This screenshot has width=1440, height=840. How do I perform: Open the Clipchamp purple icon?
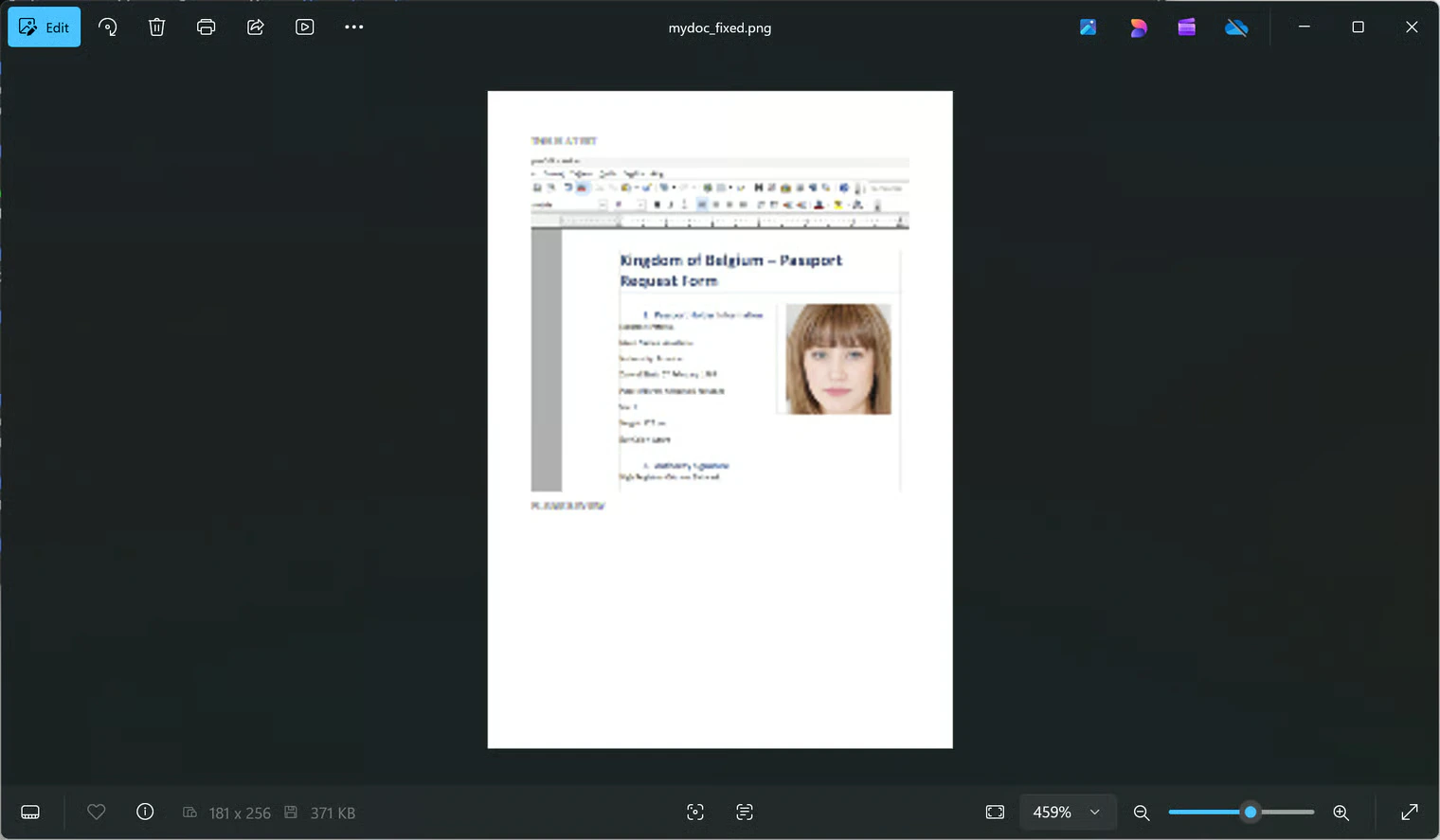point(1186,27)
